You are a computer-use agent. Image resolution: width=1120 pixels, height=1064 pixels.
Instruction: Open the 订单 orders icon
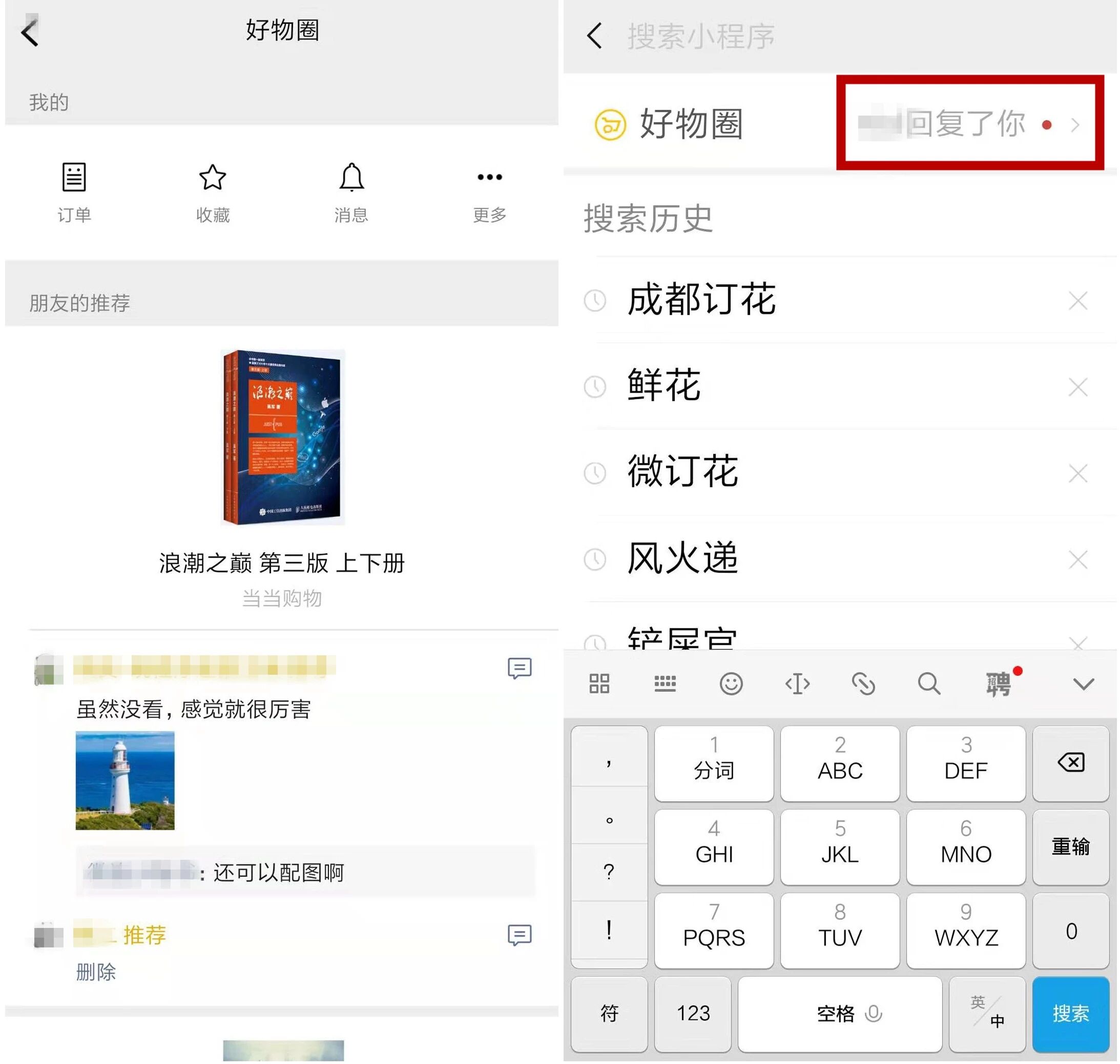coord(74,177)
